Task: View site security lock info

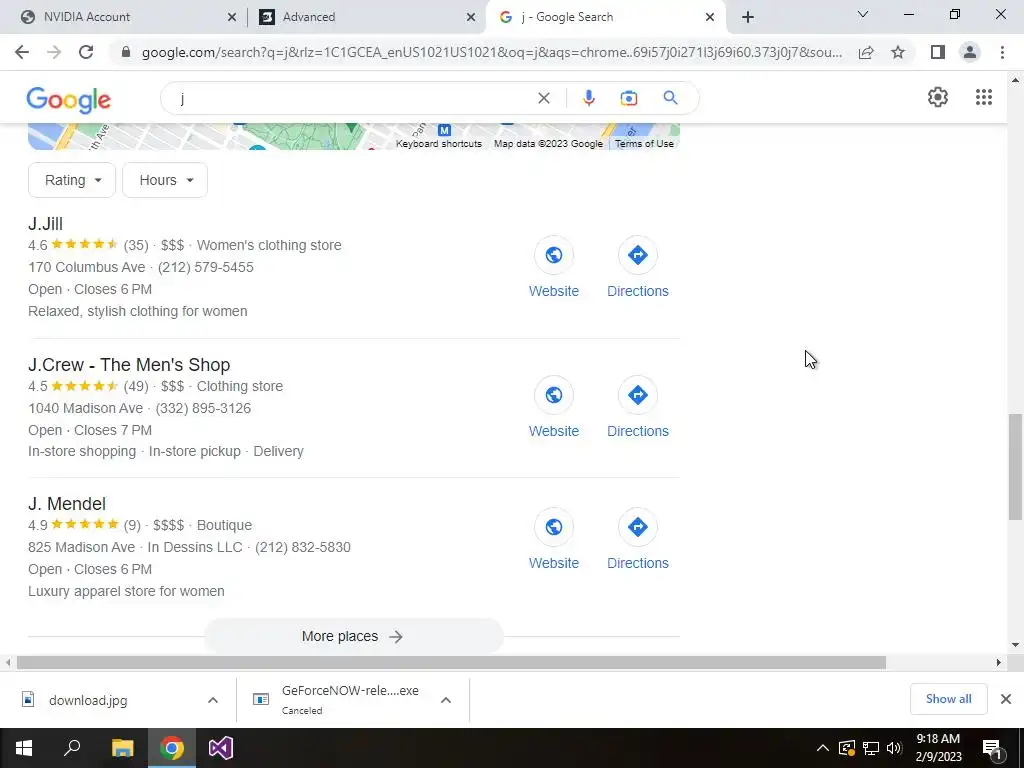Action: click(126, 52)
